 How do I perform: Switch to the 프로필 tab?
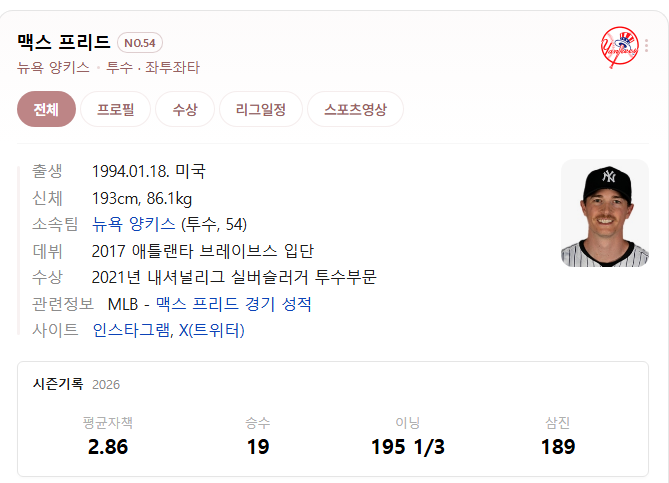[x=116, y=109]
